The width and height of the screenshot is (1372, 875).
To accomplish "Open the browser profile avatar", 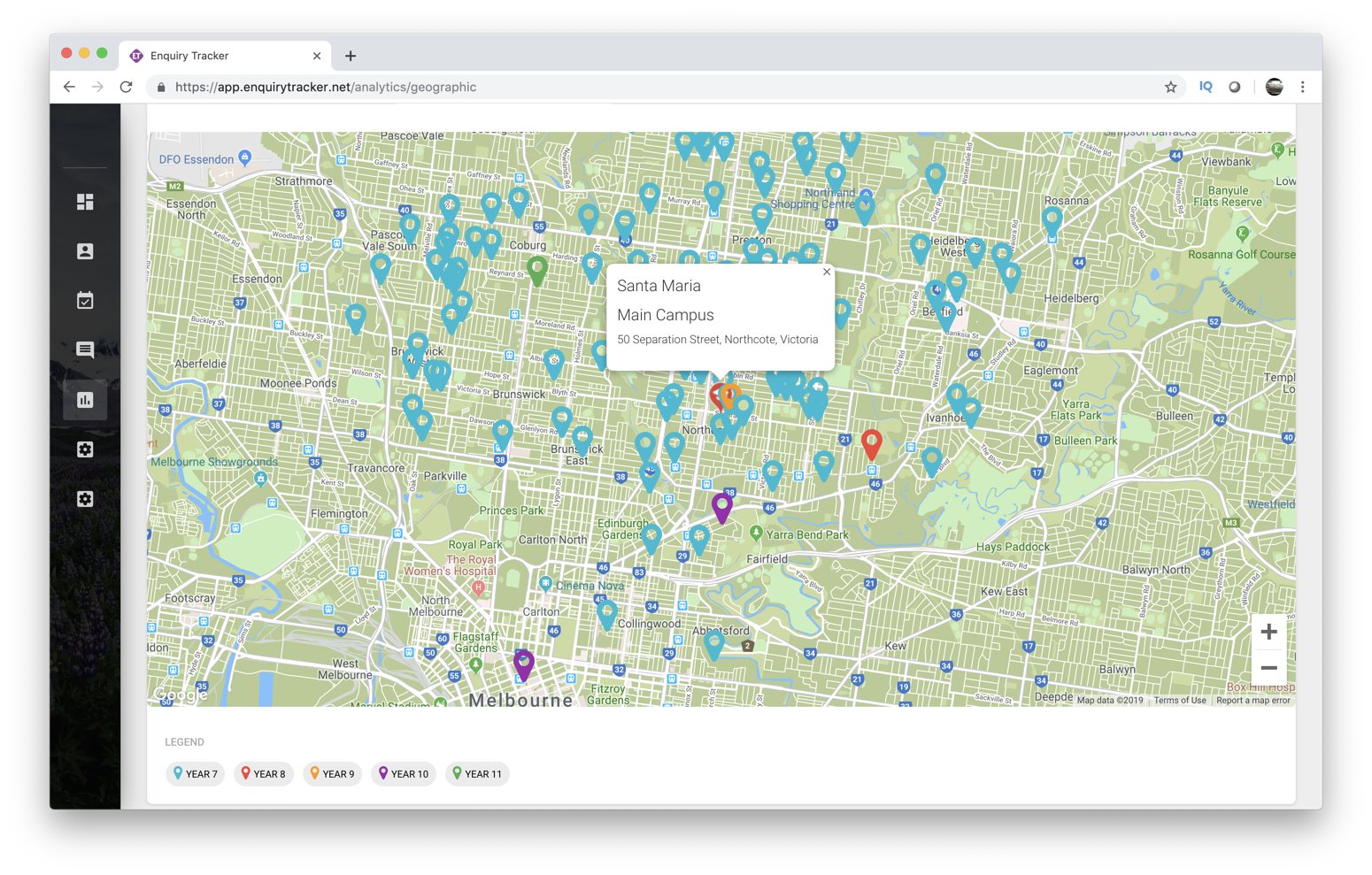I will pyautogui.click(x=1274, y=87).
